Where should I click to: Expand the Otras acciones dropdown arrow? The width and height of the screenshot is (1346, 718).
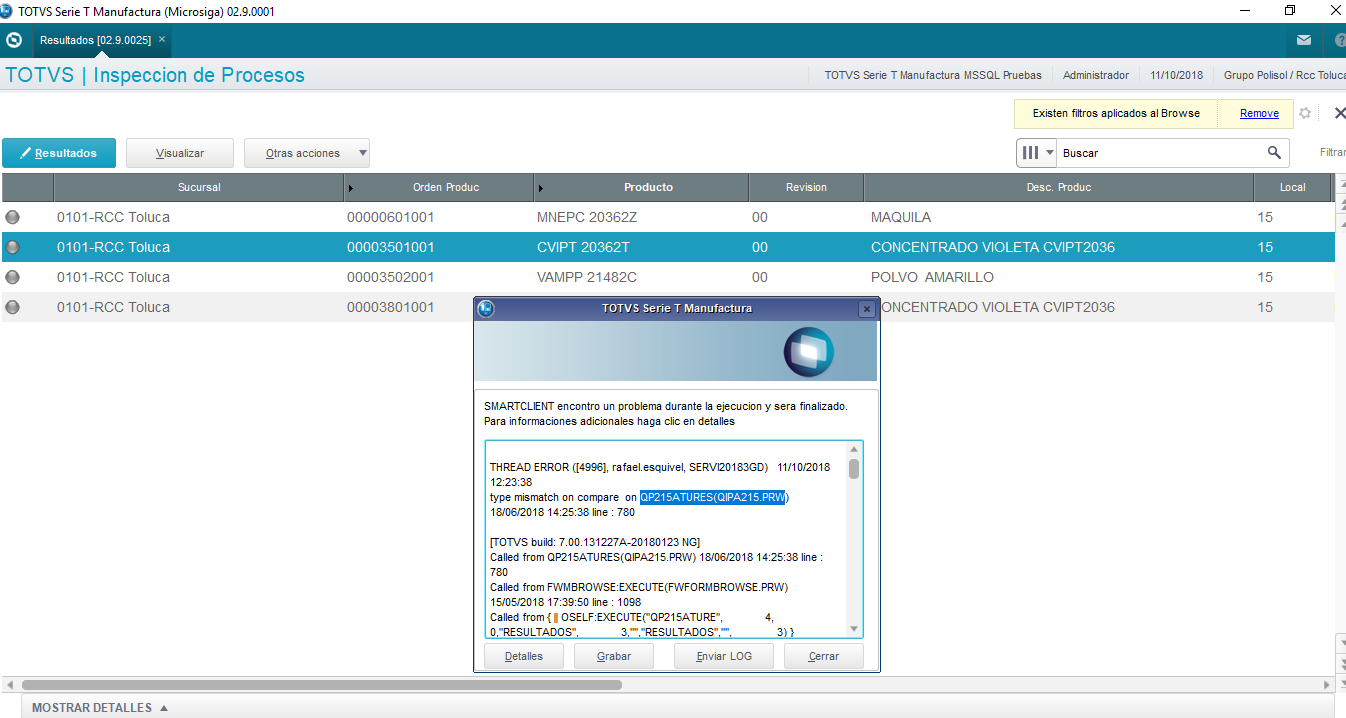[x=362, y=153]
